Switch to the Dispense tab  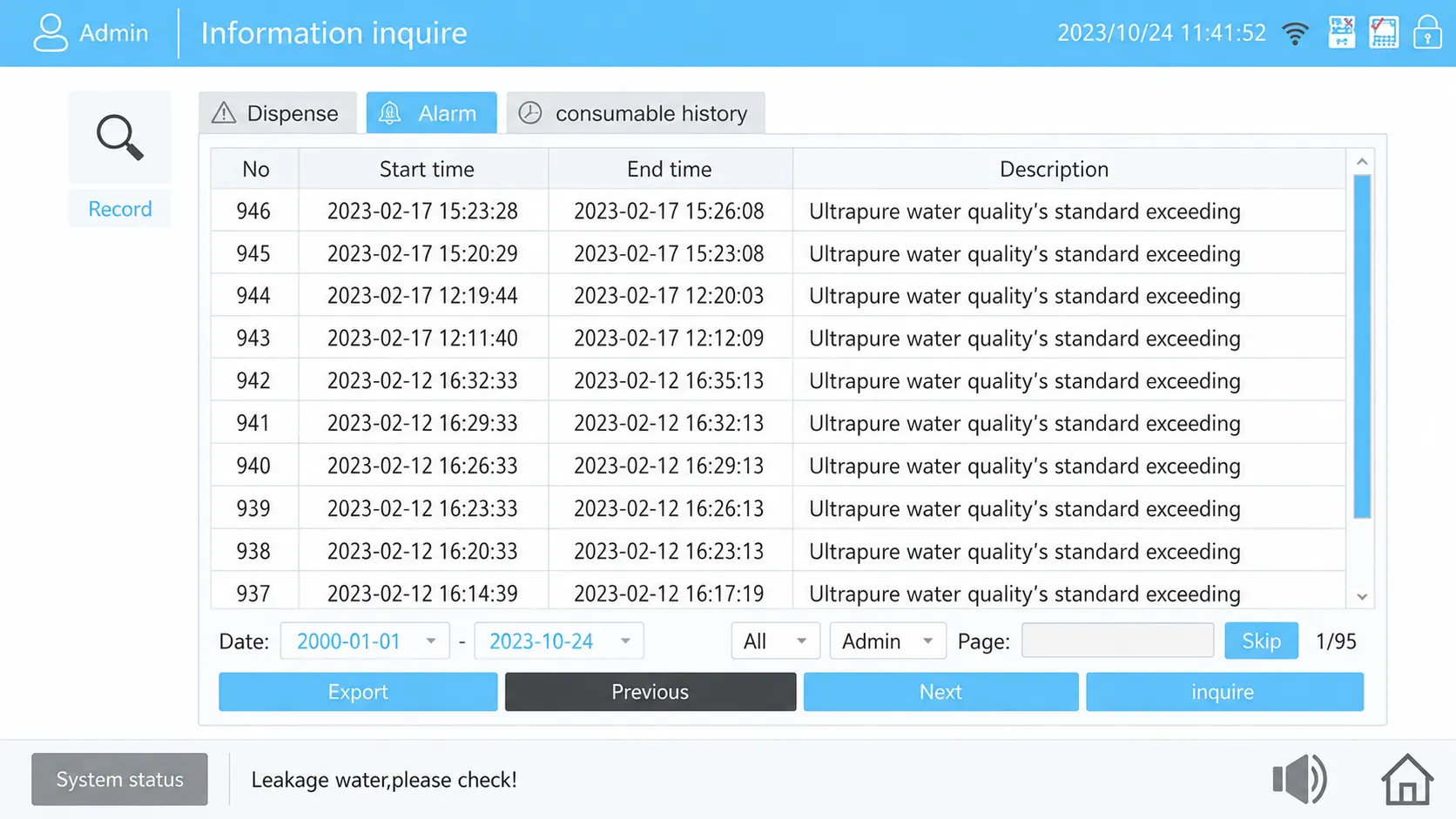(278, 113)
